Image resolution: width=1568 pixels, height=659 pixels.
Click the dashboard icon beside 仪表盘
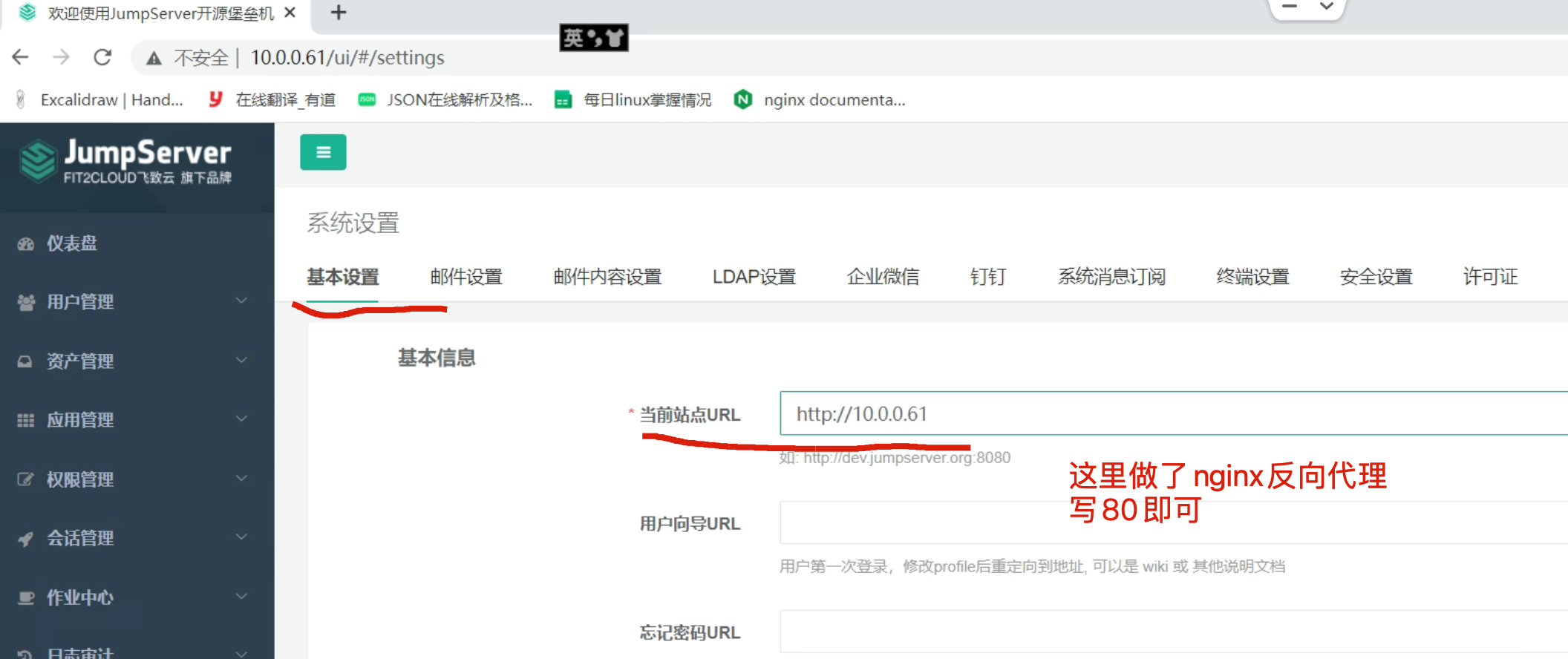pyautogui.click(x=26, y=243)
